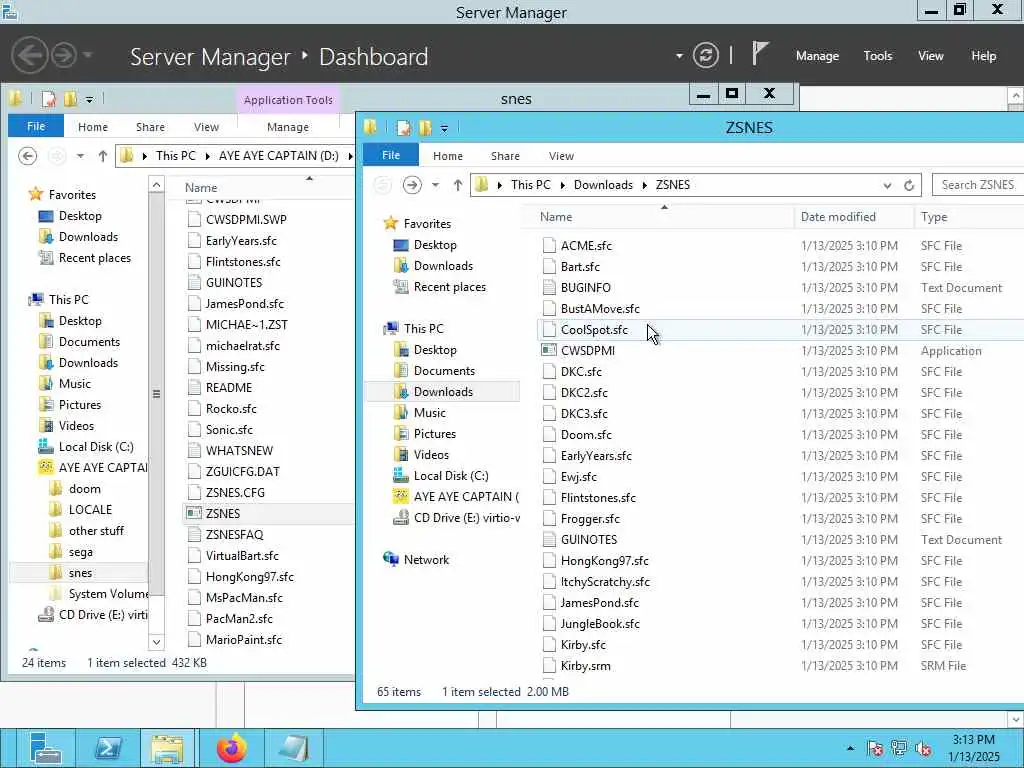This screenshot has height=768, width=1024.
Task: Click the taskbar clock showing 3:13 PM
Action: click(973, 748)
